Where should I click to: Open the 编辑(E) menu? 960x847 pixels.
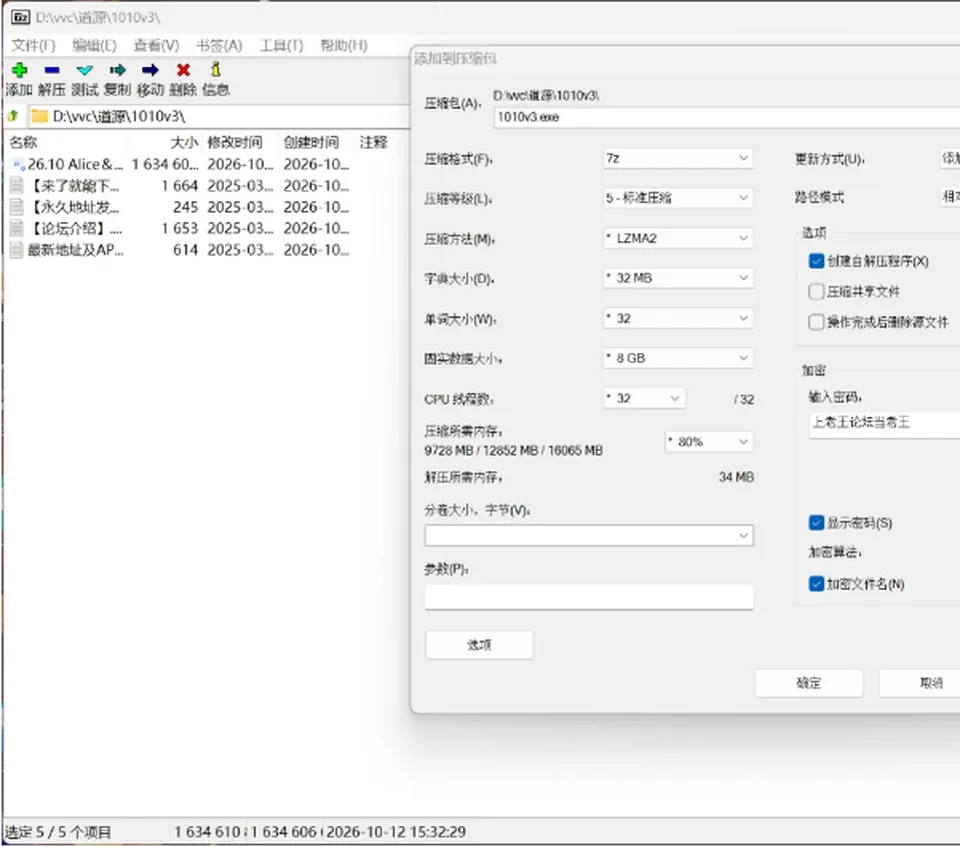(94, 45)
